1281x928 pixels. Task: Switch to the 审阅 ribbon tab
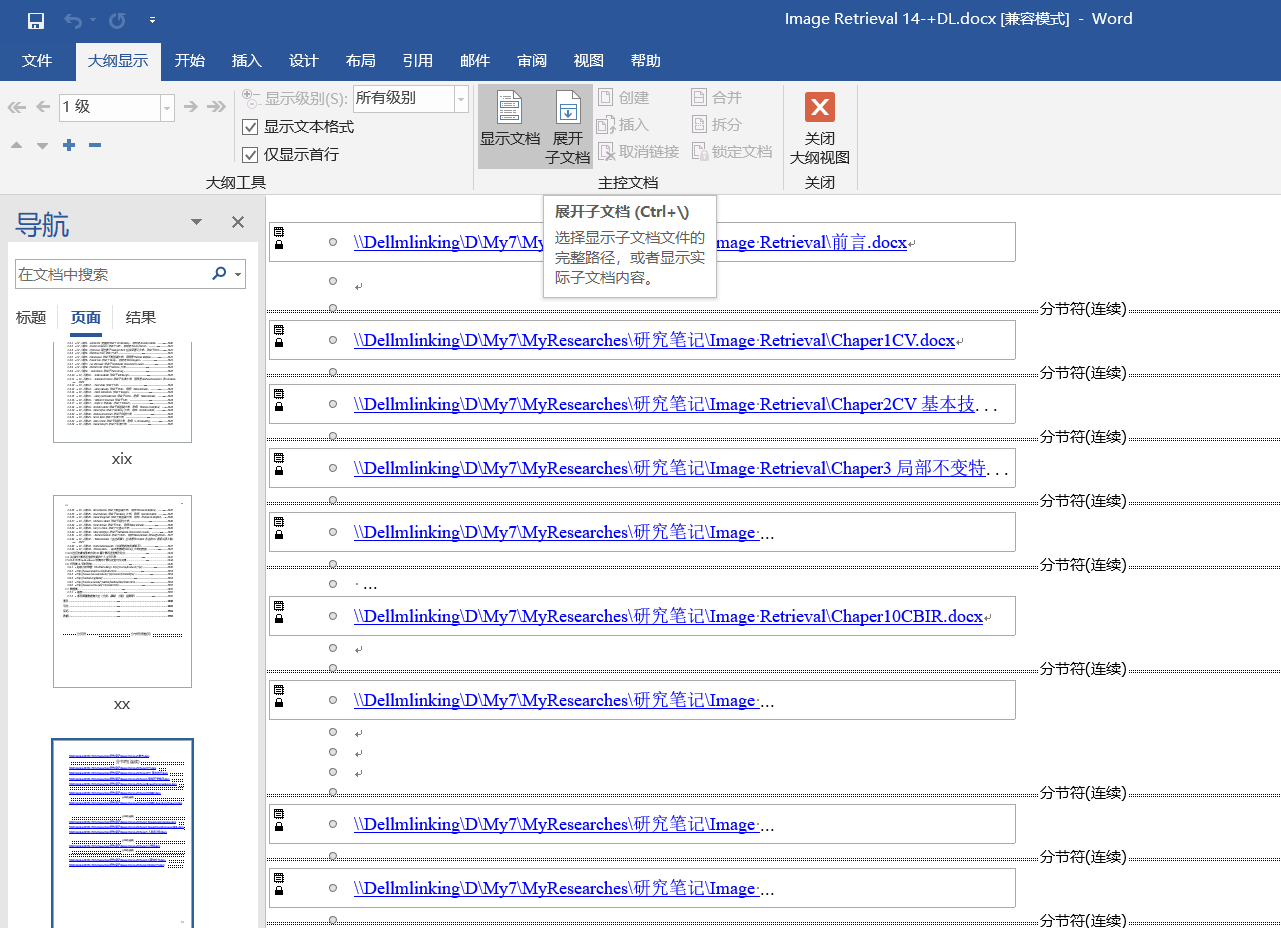coord(532,61)
